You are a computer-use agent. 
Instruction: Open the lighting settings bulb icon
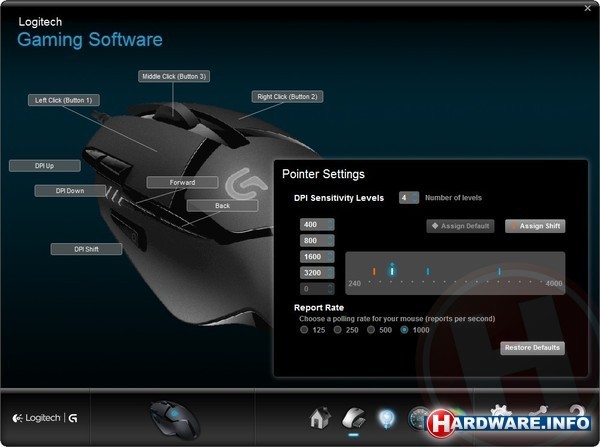pos(386,419)
